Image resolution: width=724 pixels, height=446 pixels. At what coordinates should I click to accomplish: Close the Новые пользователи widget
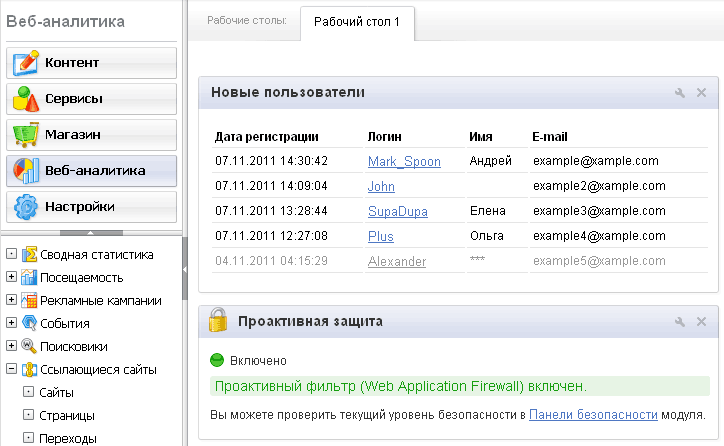pos(701,93)
